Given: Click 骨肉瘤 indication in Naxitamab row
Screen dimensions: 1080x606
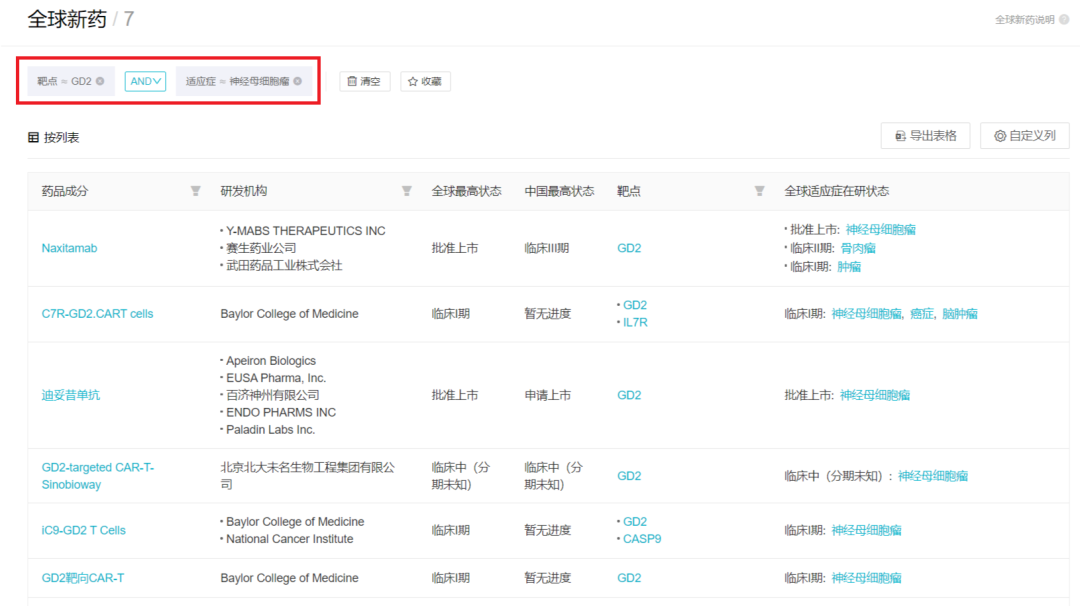Looking at the screenshot, I should tap(858, 248).
